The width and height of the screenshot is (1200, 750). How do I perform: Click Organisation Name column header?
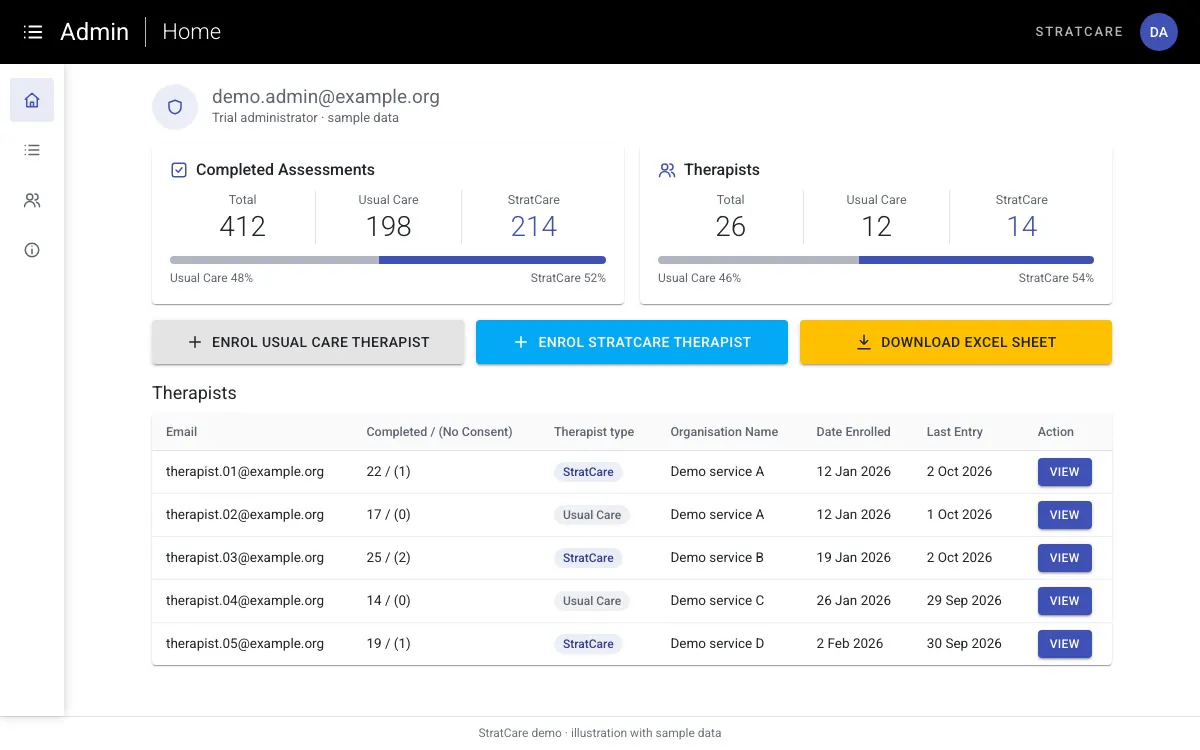pos(724,432)
